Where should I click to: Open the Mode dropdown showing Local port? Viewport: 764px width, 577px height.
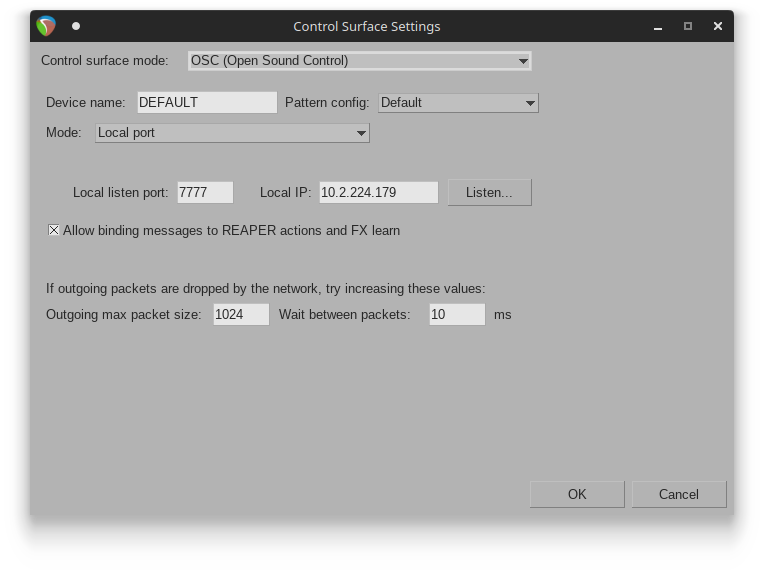click(x=232, y=133)
